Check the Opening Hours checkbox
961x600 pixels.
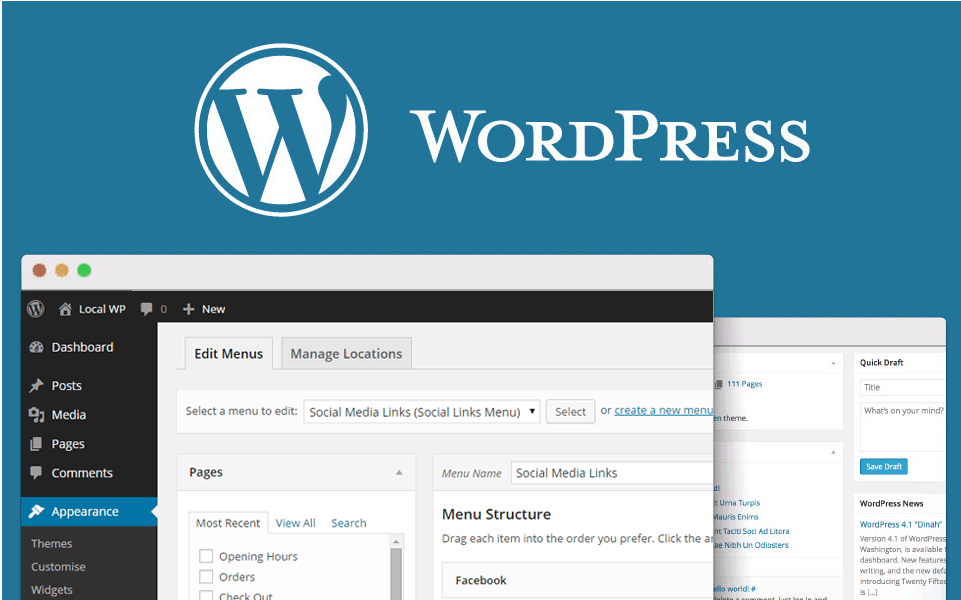pos(206,556)
